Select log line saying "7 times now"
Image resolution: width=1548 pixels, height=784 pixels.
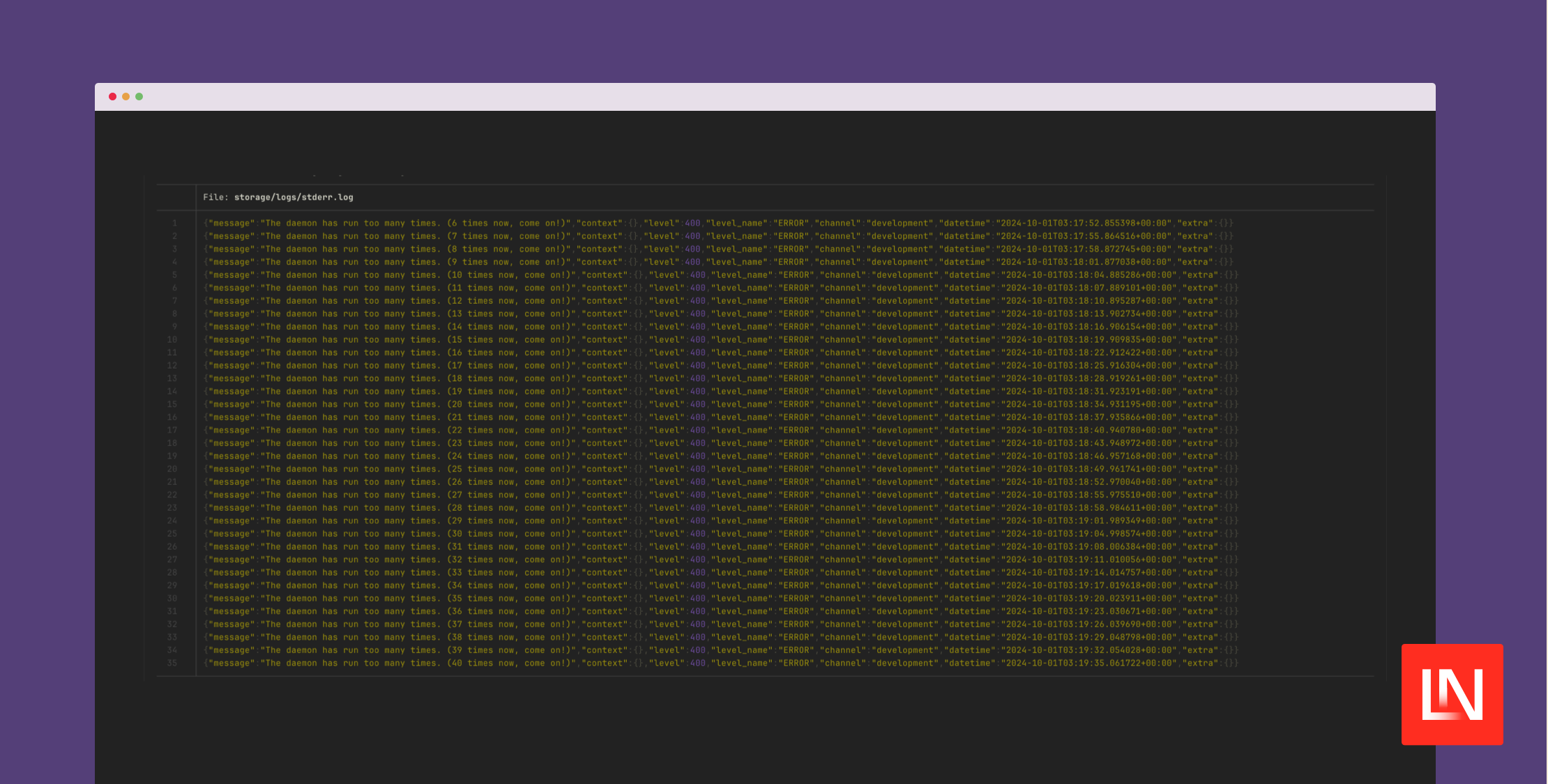click(x=718, y=236)
